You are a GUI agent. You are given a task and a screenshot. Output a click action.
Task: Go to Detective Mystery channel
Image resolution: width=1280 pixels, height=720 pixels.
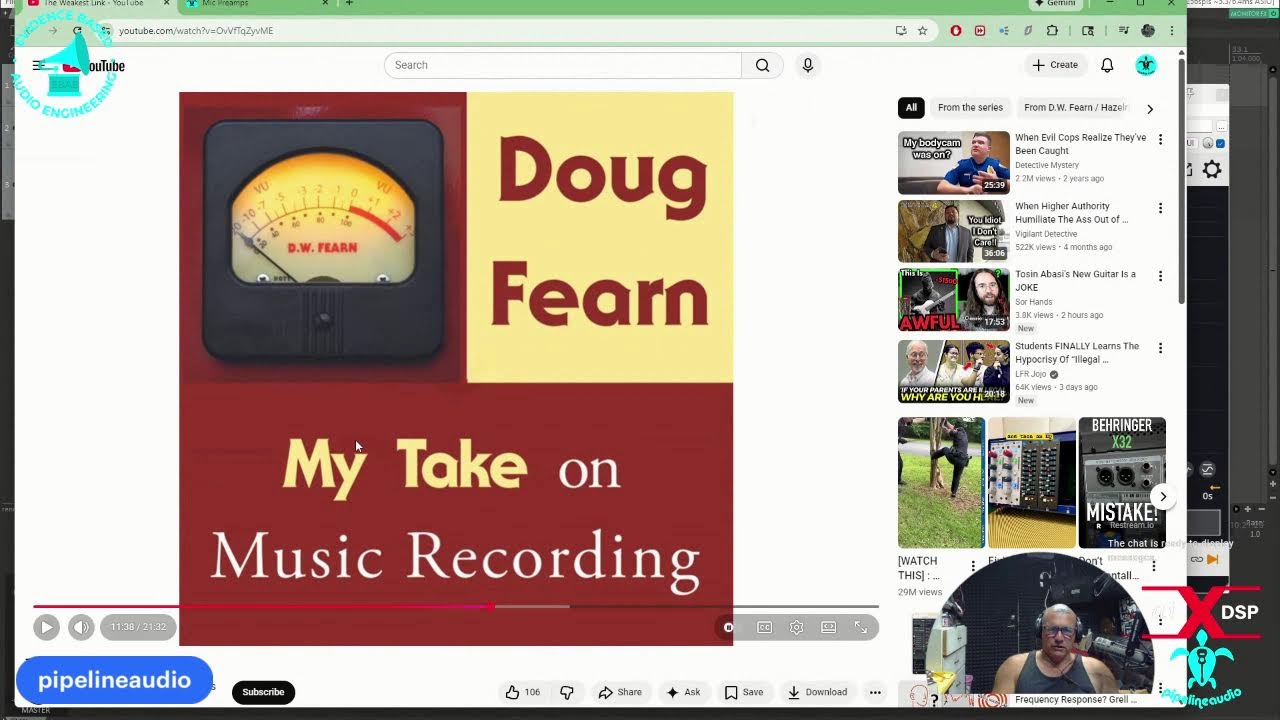pos(1047,165)
